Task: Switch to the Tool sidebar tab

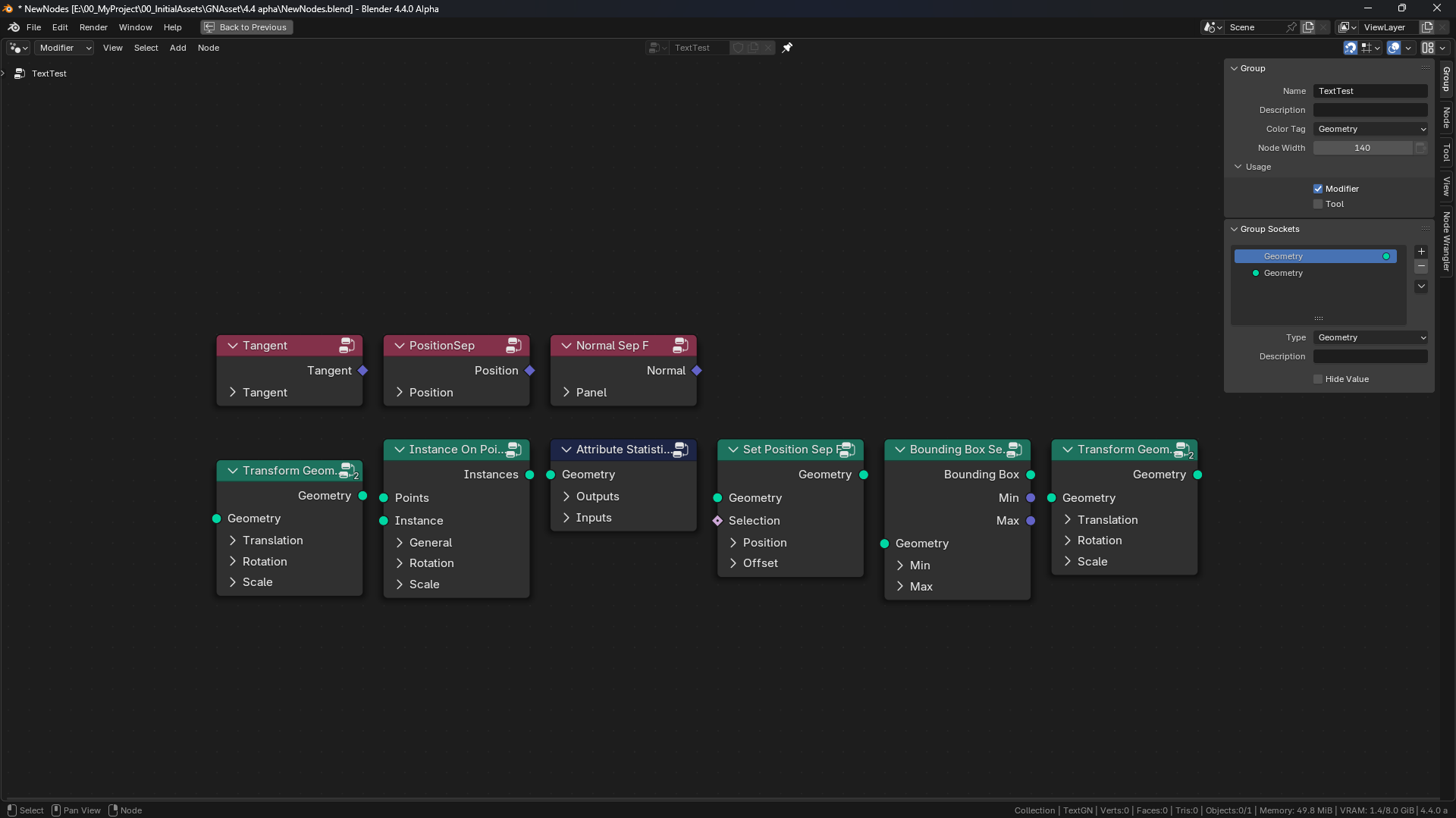Action: tap(1447, 152)
